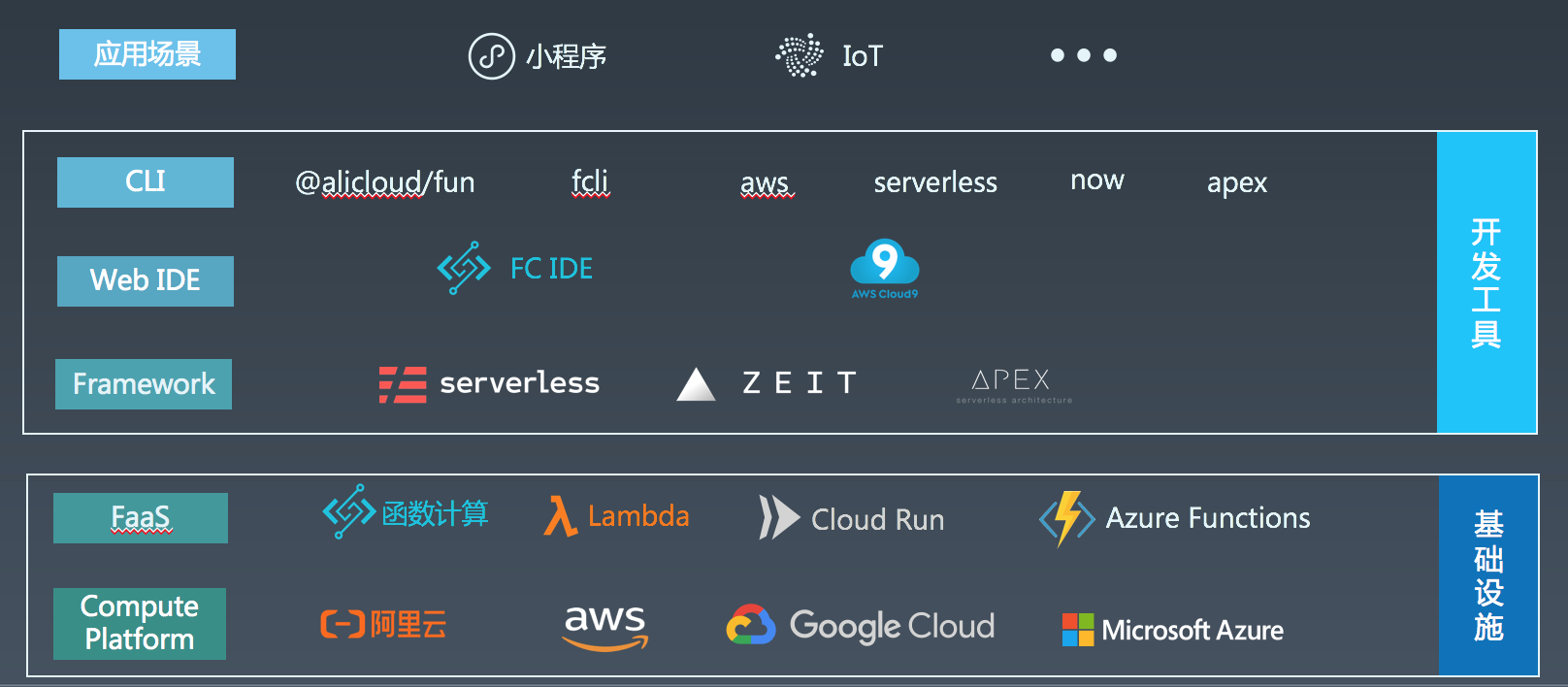Image resolution: width=1568 pixels, height=687 pixels.
Task: Click the IoT dotted logo icon
Action: coord(800,55)
